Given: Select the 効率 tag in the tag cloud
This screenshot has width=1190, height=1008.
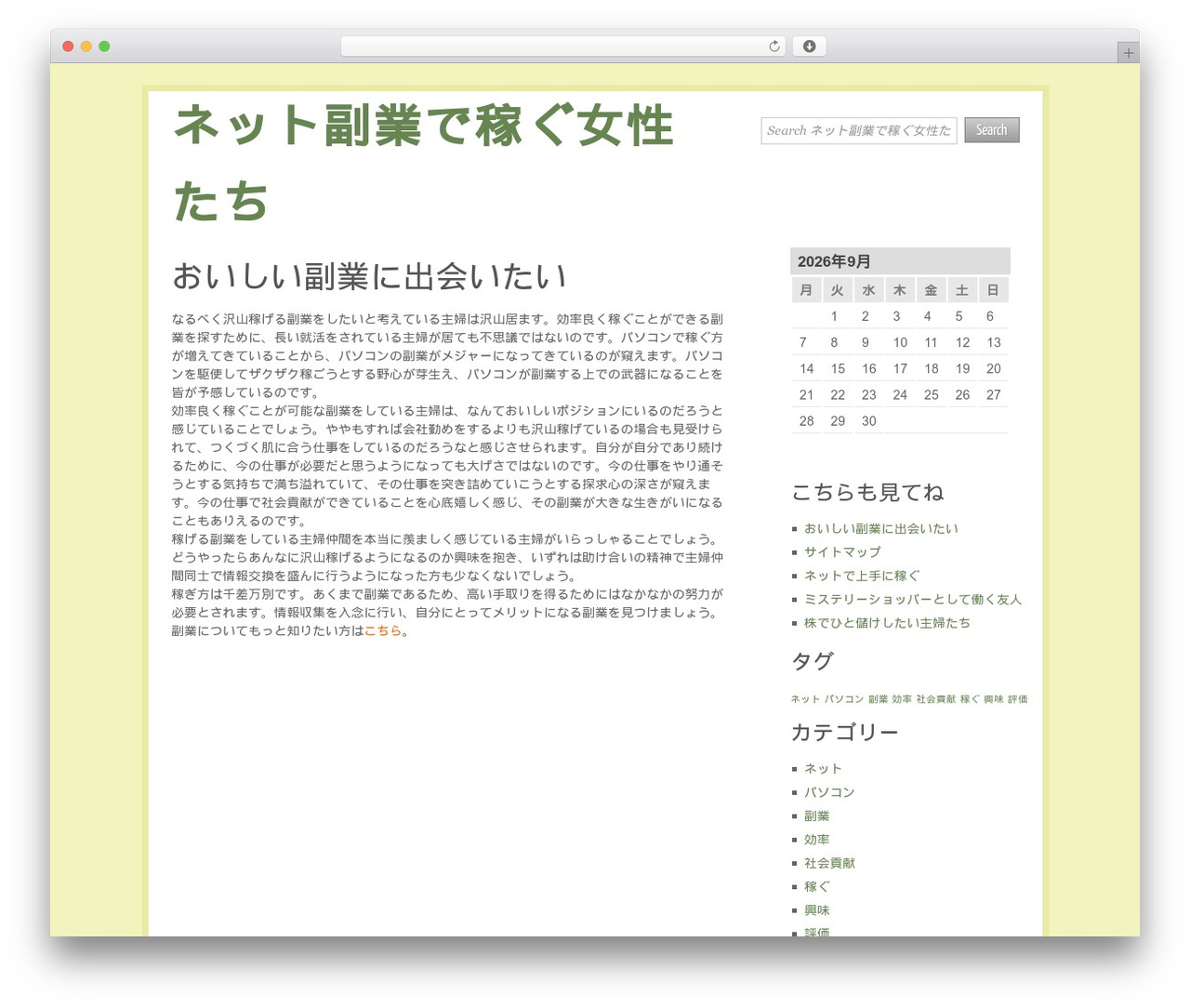Looking at the screenshot, I should click(902, 699).
